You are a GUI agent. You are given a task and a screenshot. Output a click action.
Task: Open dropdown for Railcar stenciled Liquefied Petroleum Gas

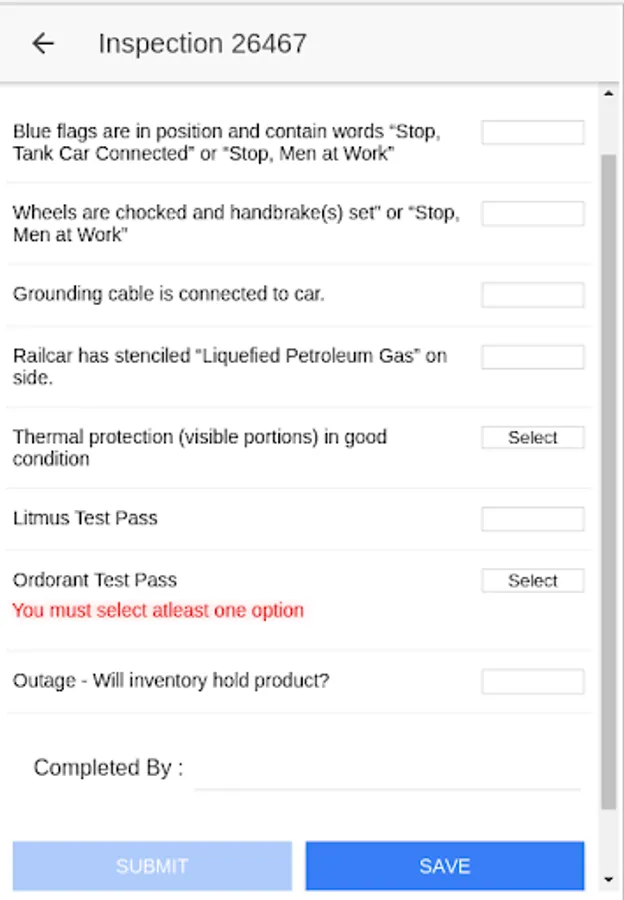(532, 357)
